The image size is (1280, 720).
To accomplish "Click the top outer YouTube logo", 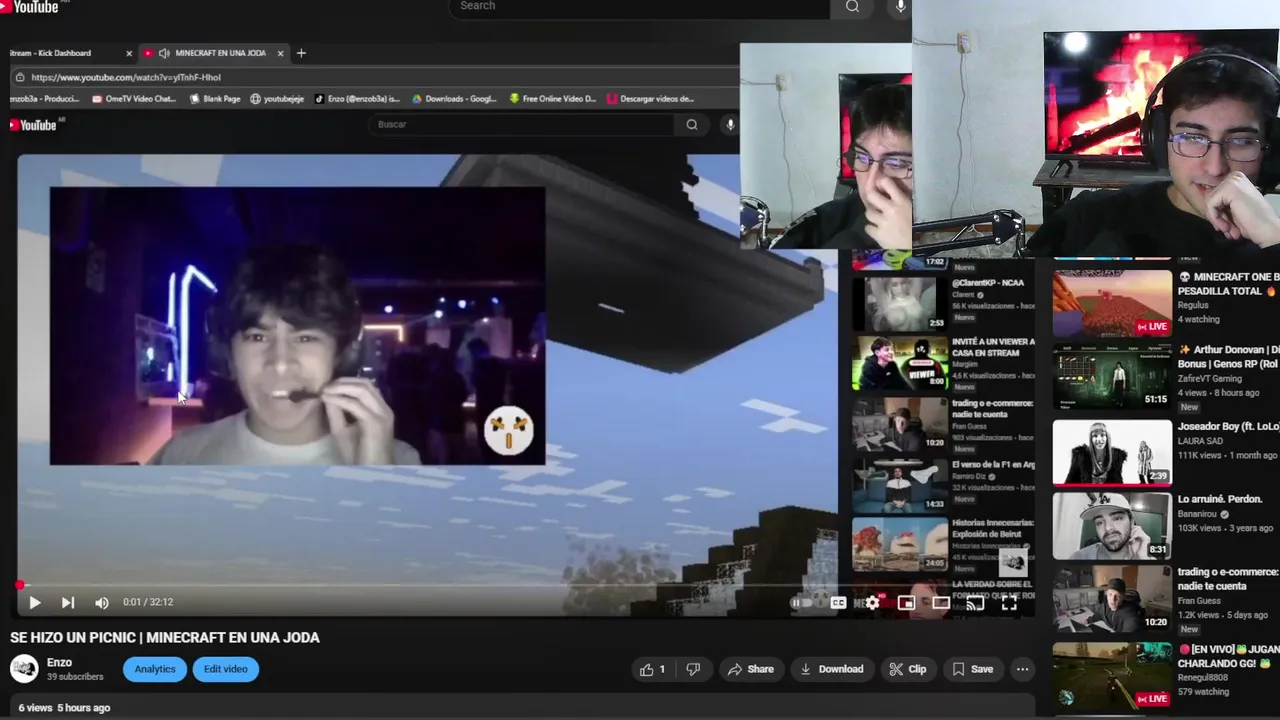I will (30, 7).
